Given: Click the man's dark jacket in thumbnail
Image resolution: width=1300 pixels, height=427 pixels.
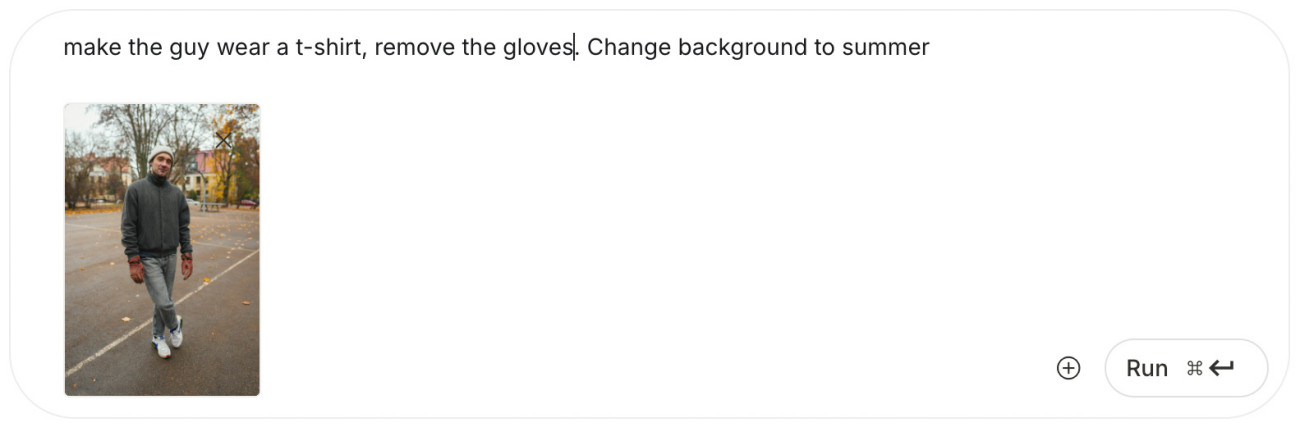Looking at the screenshot, I should click(156, 215).
